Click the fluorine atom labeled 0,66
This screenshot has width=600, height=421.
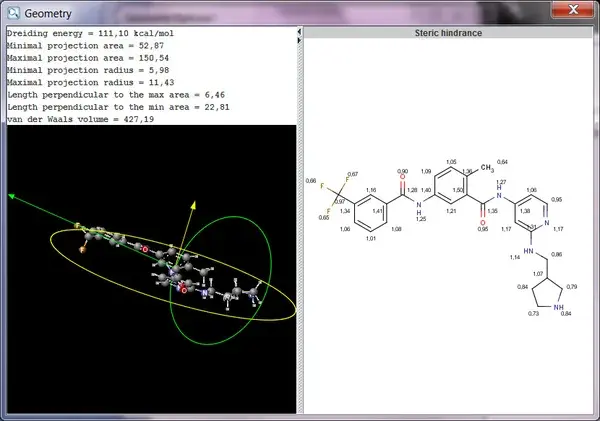coord(322,186)
